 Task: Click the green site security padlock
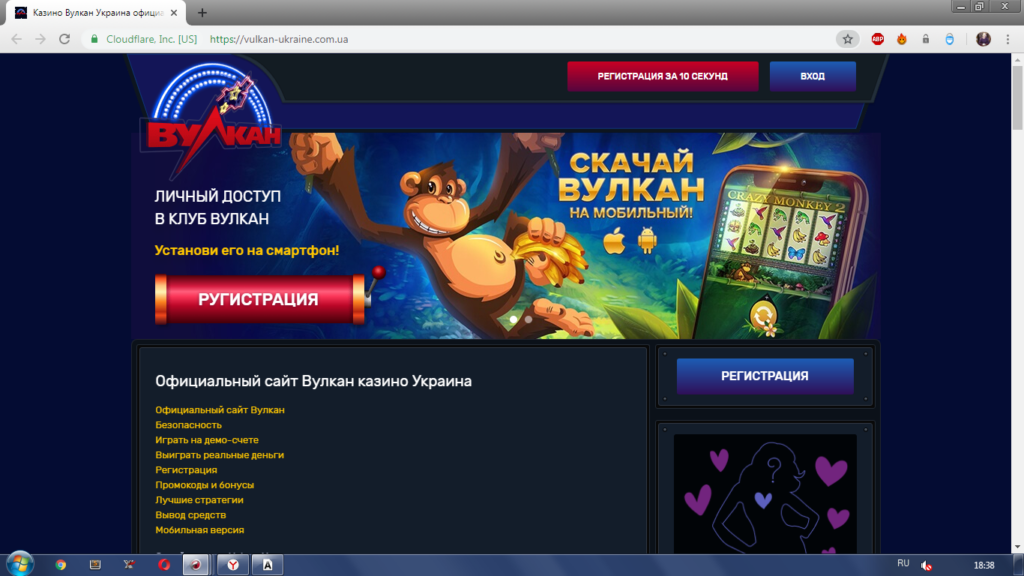coord(95,39)
